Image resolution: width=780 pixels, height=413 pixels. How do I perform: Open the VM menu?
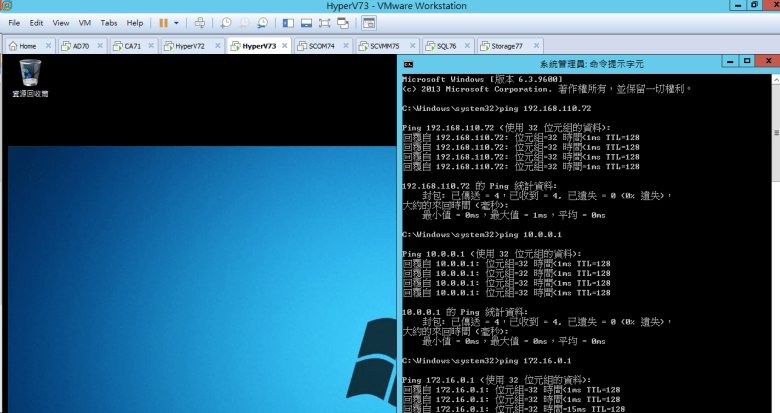[x=84, y=22]
